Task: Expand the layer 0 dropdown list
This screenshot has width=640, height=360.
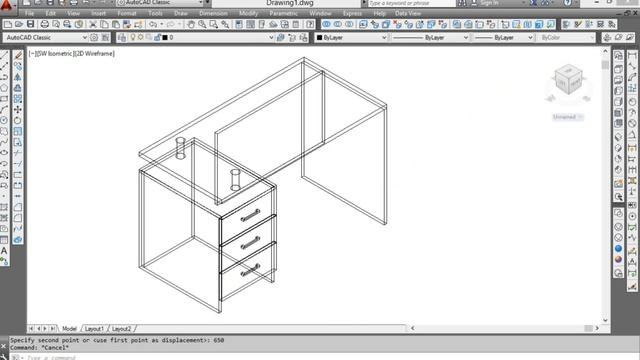Action: pos(271,38)
